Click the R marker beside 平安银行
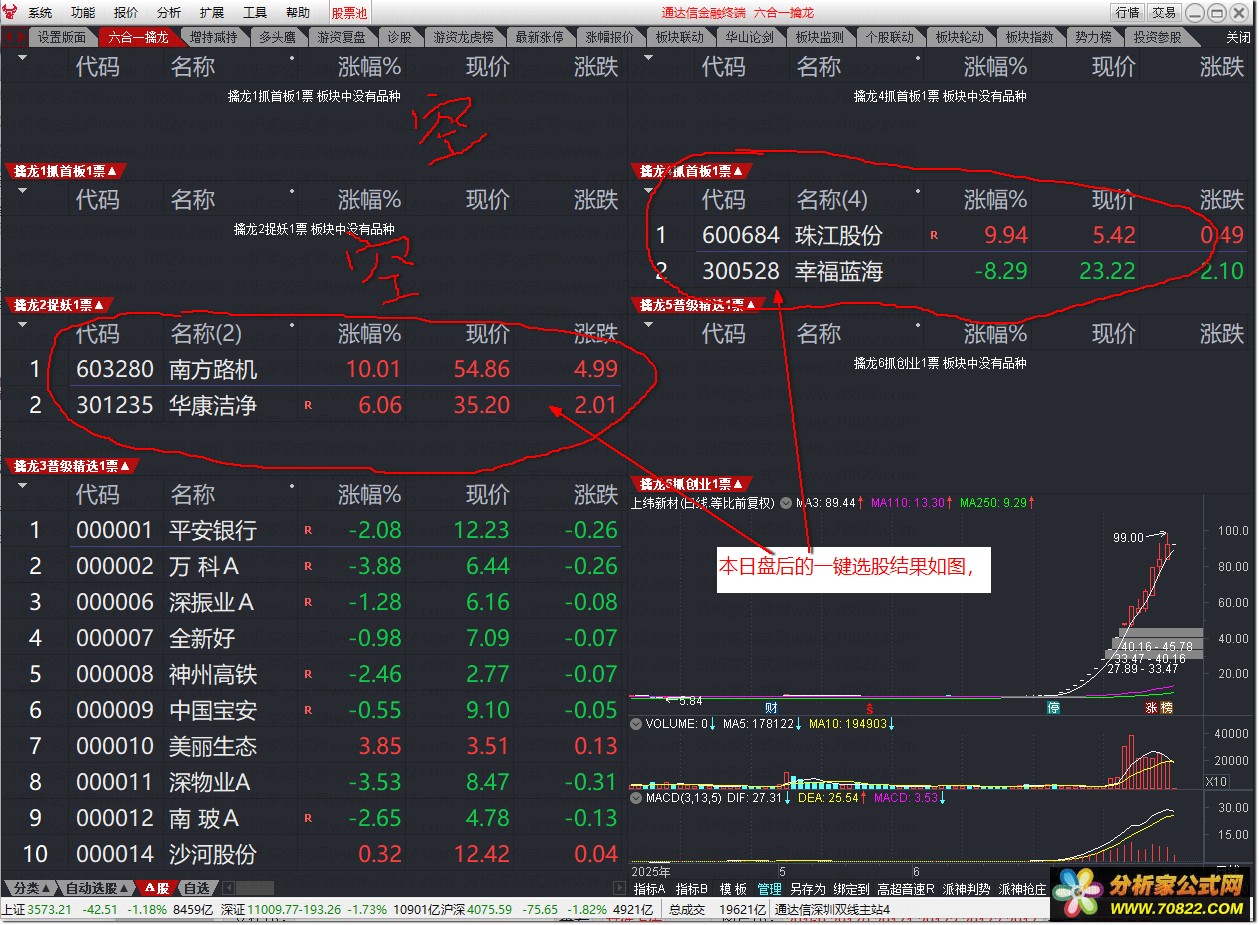This screenshot has width=1260, height=925. (308, 530)
